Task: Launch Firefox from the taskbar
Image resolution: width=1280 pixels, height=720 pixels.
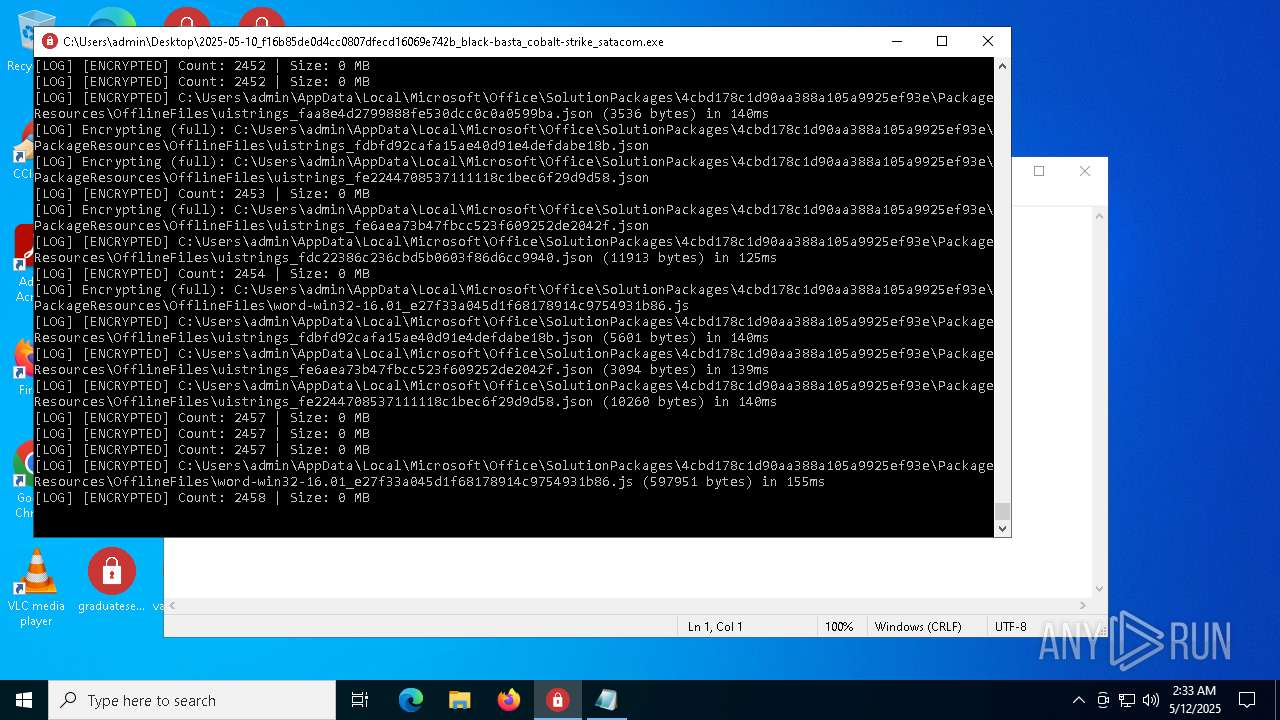Action: tap(509, 700)
